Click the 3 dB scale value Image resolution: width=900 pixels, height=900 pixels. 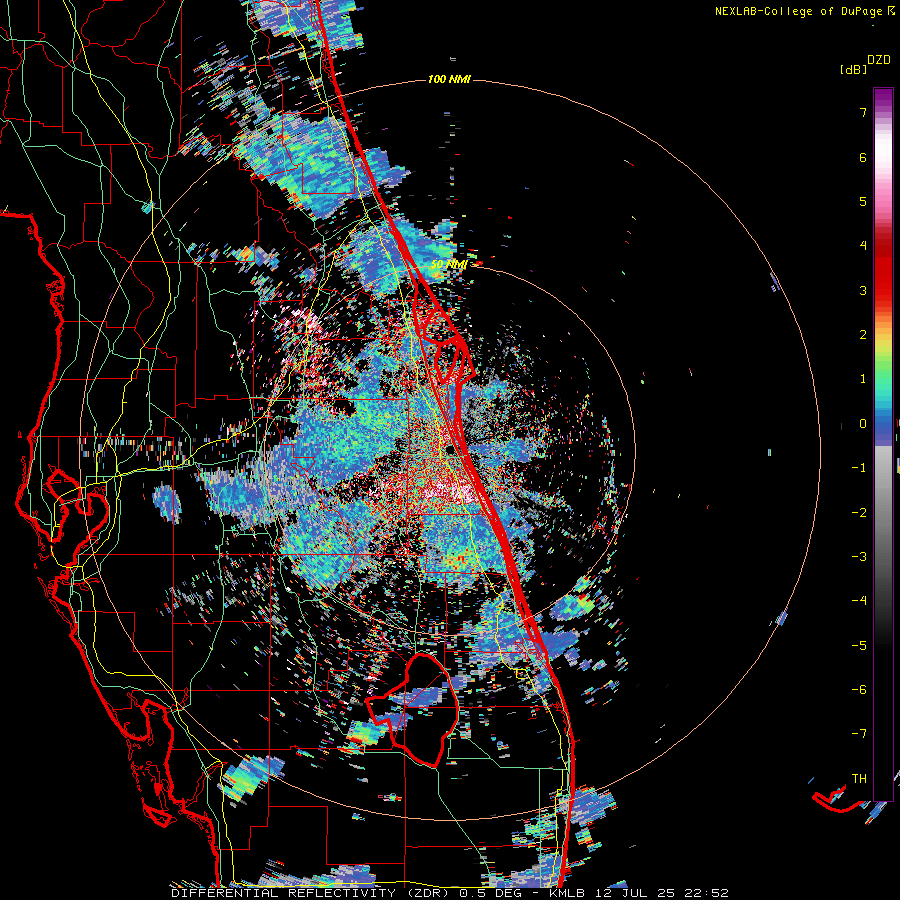[863, 290]
